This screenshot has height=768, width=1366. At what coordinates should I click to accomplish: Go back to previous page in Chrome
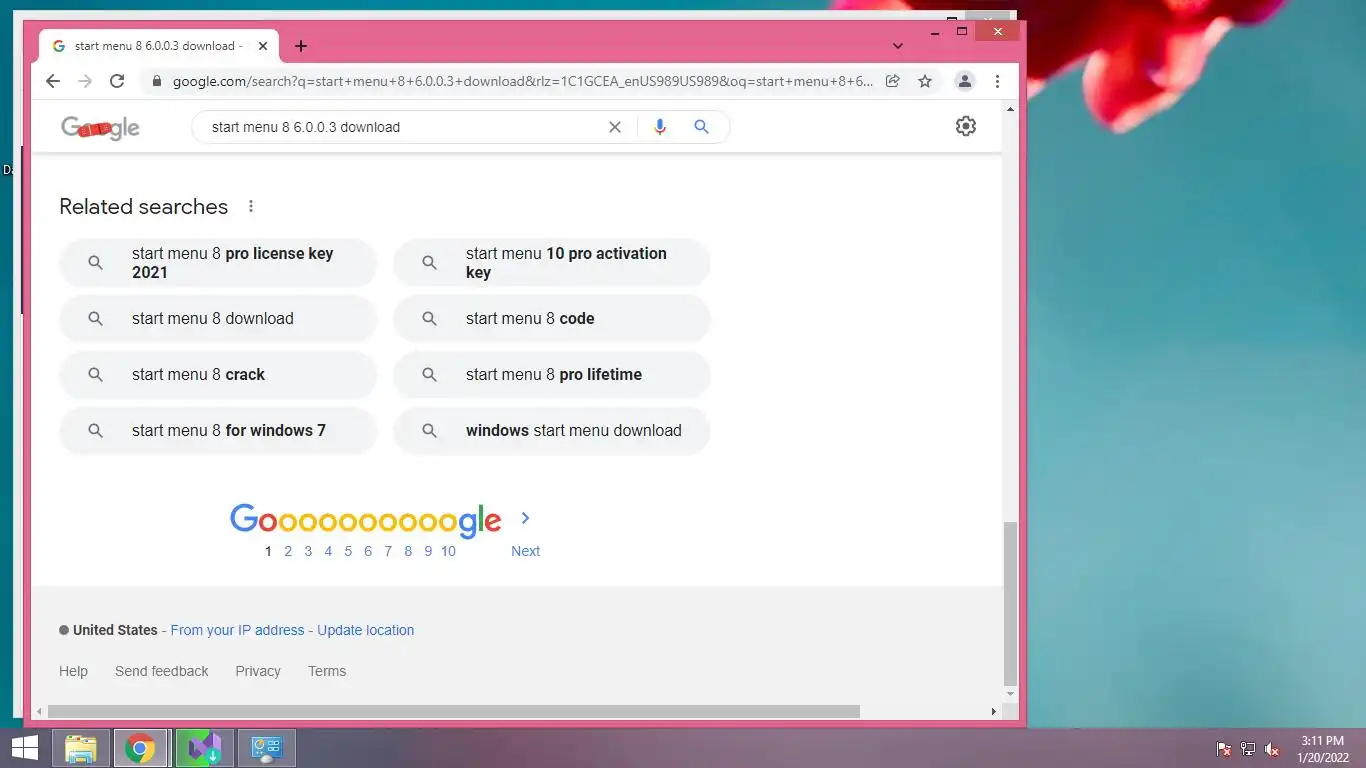click(x=53, y=82)
